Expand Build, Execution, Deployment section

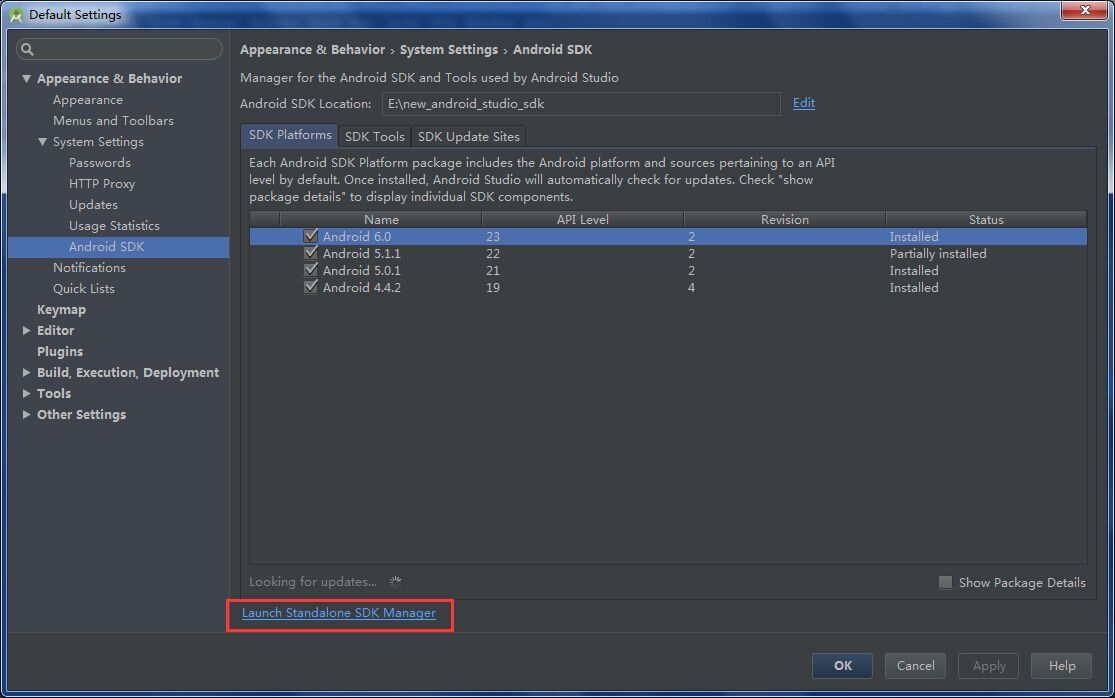(26, 373)
